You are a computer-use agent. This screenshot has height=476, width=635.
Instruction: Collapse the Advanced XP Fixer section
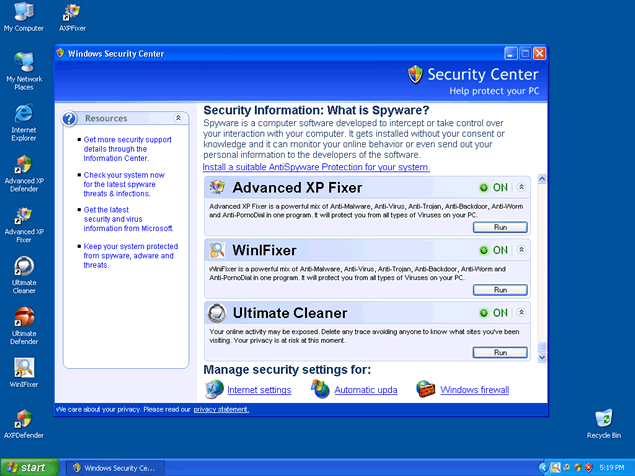pyautogui.click(x=521, y=187)
